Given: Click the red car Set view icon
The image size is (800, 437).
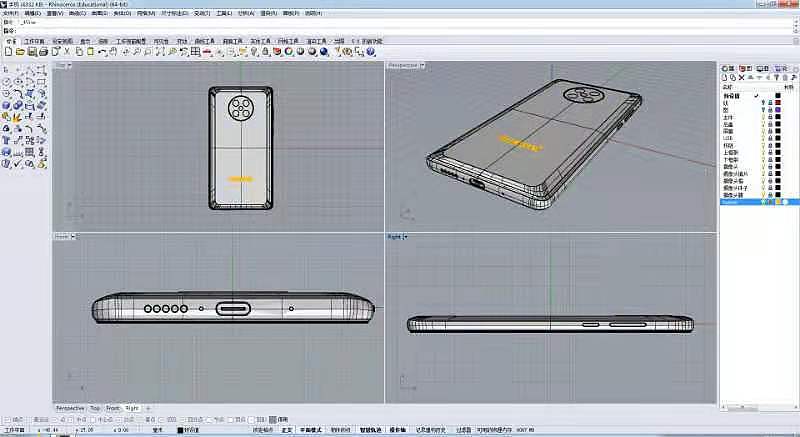Looking at the screenshot, I should [207, 52].
